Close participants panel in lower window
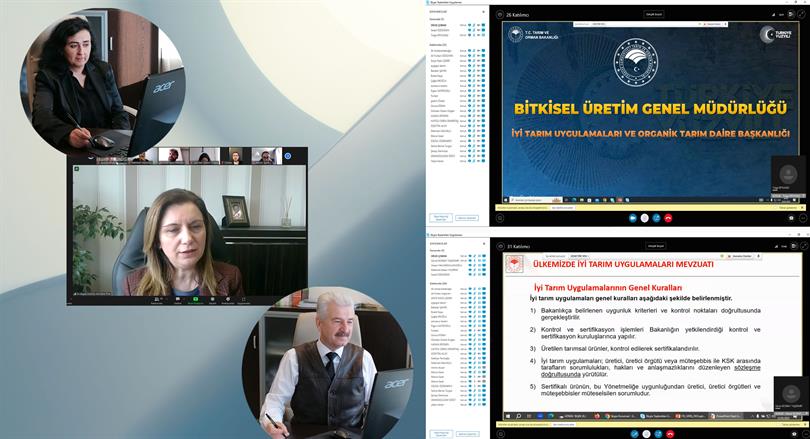Image resolution: width=810 pixels, height=439 pixels. coord(484,243)
